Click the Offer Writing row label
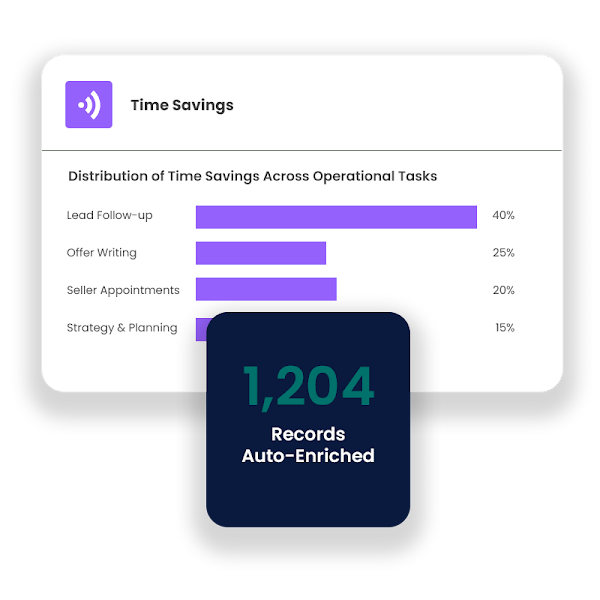The height and width of the screenshot is (600, 600). (x=101, y=253)
